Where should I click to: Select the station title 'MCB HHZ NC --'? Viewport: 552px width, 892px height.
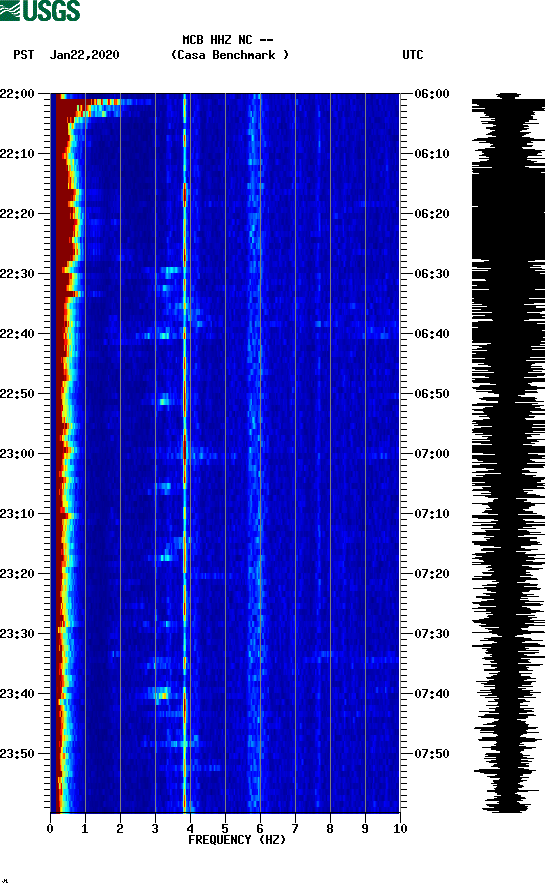[x=228, y=40]
